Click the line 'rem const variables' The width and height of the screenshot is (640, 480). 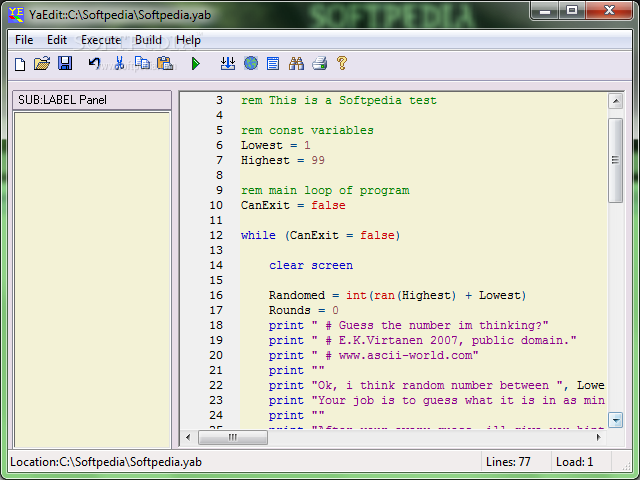(307, 131)
